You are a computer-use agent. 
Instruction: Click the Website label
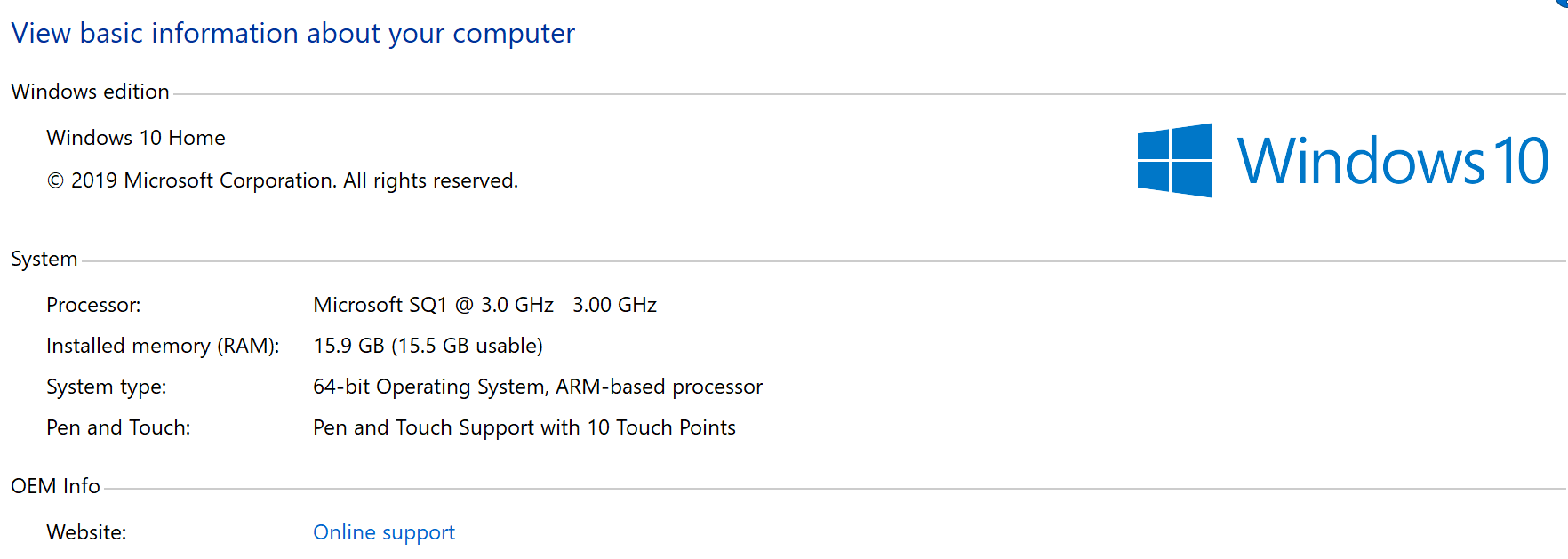coord(86,532)
